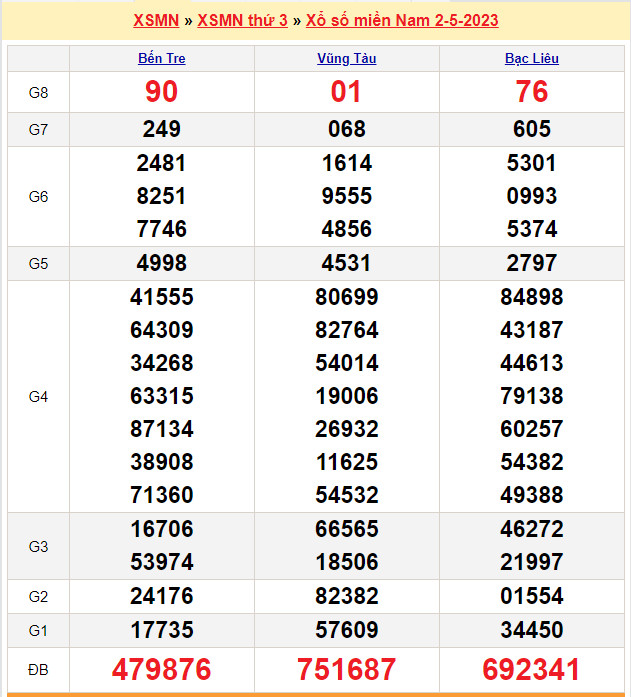Open the 'XSMN thứ 3' link
Screen dimensions: 631x697
[242, 20]
